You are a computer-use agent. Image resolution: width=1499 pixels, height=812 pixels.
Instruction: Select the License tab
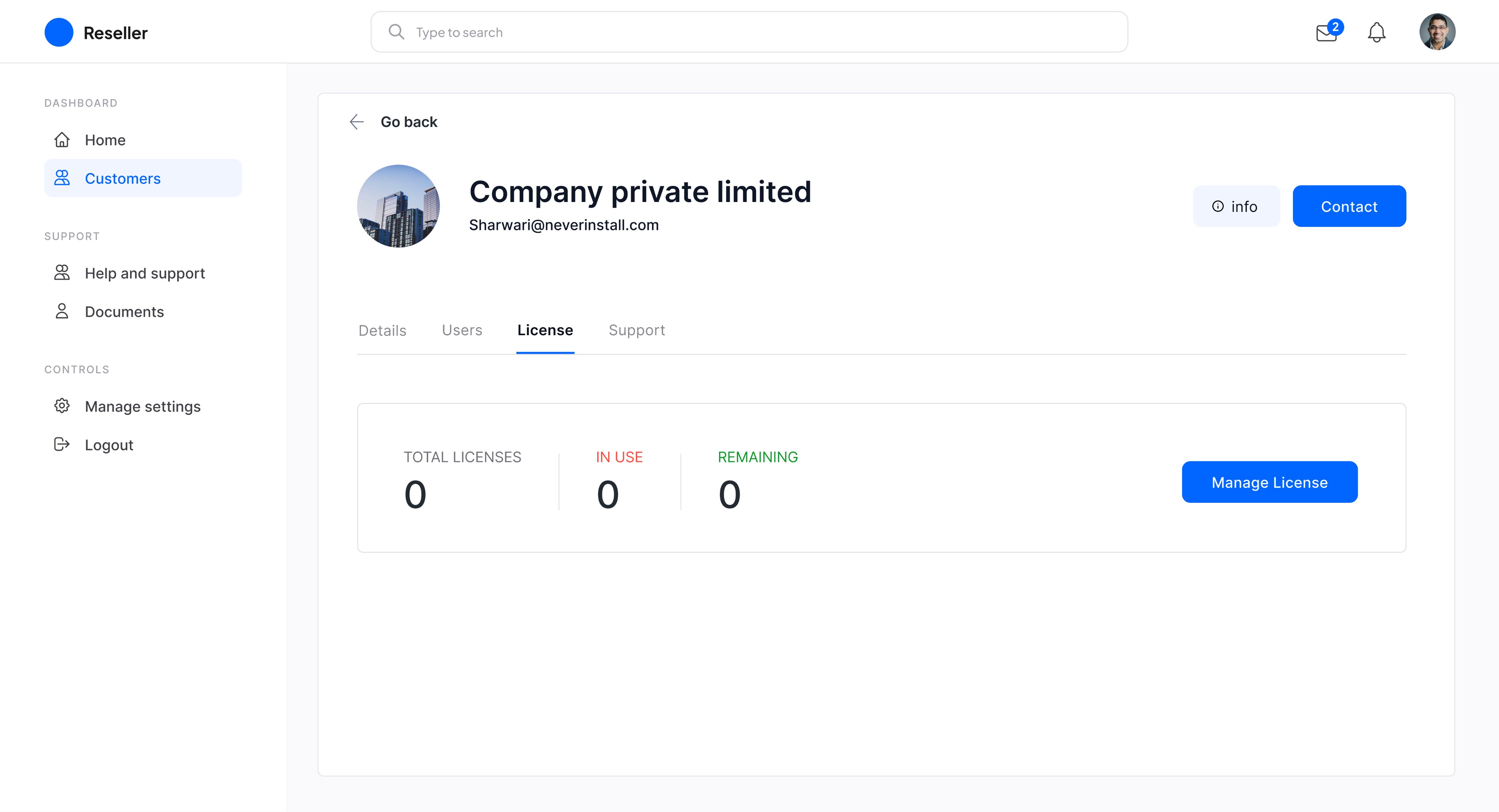pos(545,330)
